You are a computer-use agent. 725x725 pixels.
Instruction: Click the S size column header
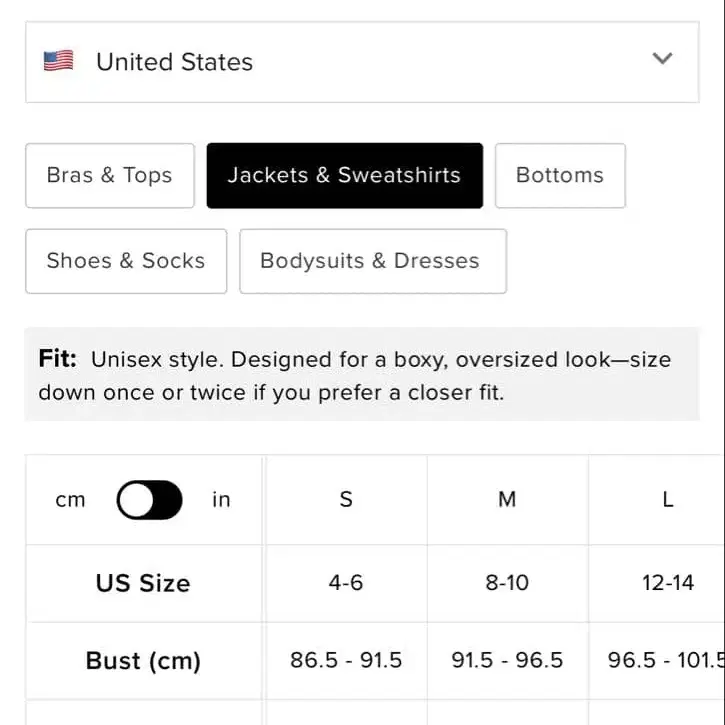click(346, 500)
